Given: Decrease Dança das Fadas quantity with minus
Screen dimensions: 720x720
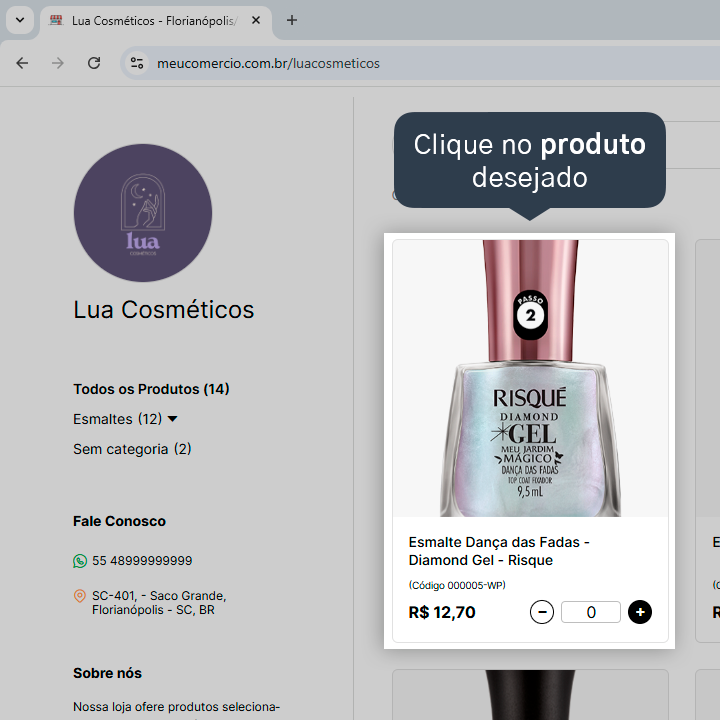Looking at the screenshot, I should [542, 612].
